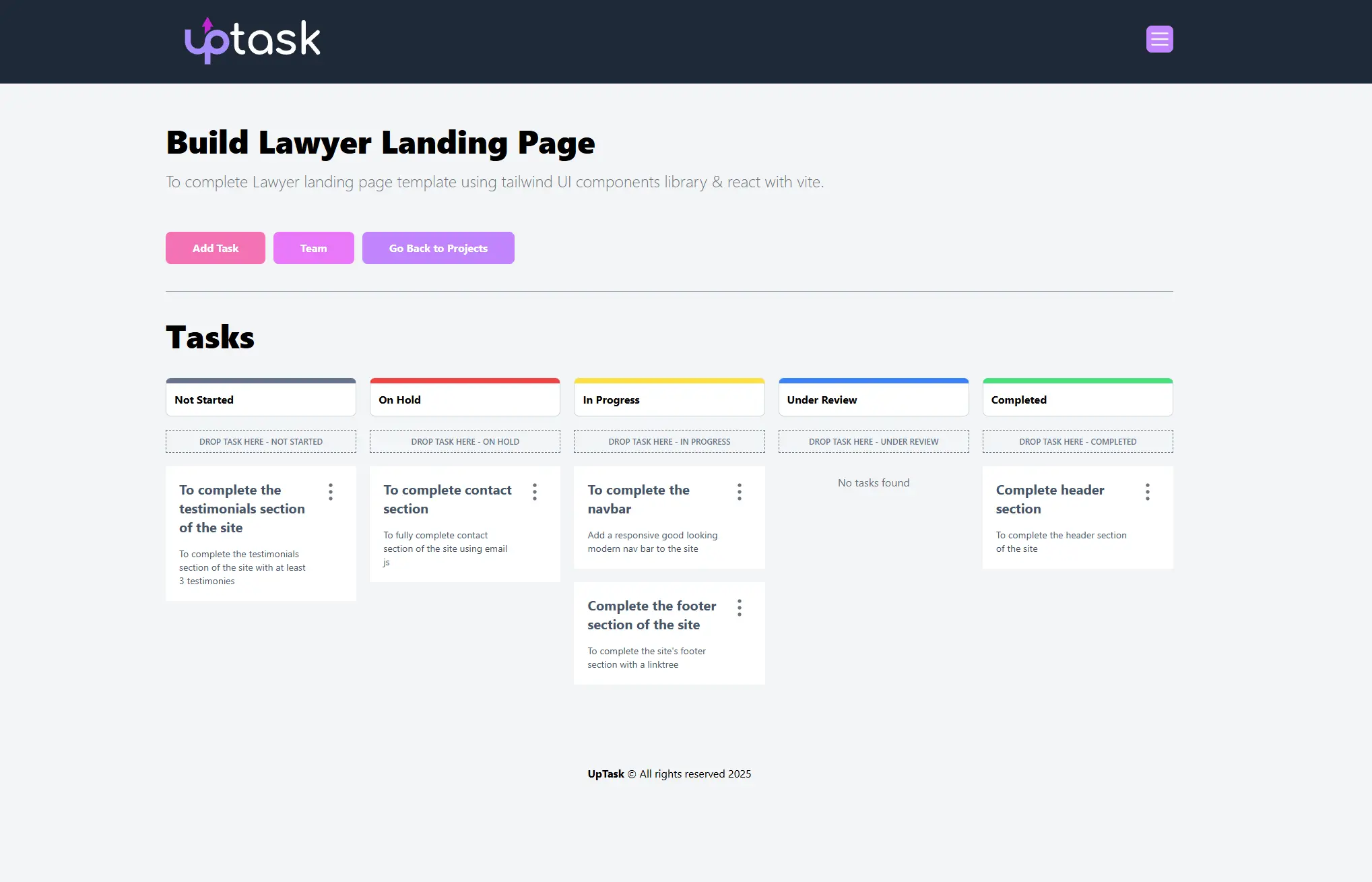Image resolution: width=1372 pixels, height=882 pixels.
Task: Open three-dot menu for header section task
Action: click(x=1147, y=491)
